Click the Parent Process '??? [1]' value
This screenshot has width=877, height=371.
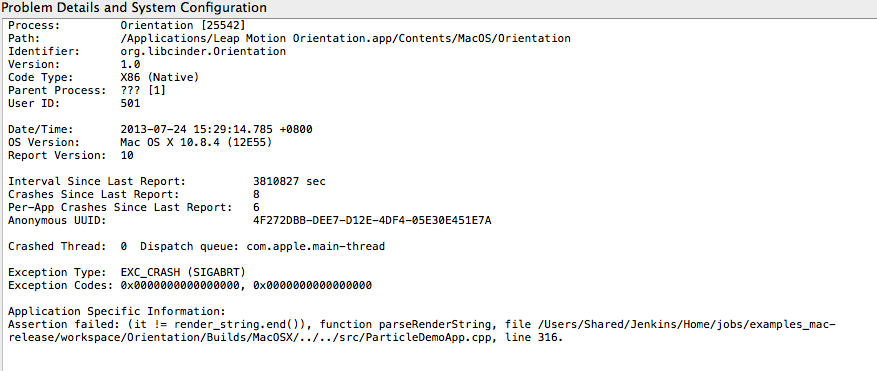[x=143, y=90]
